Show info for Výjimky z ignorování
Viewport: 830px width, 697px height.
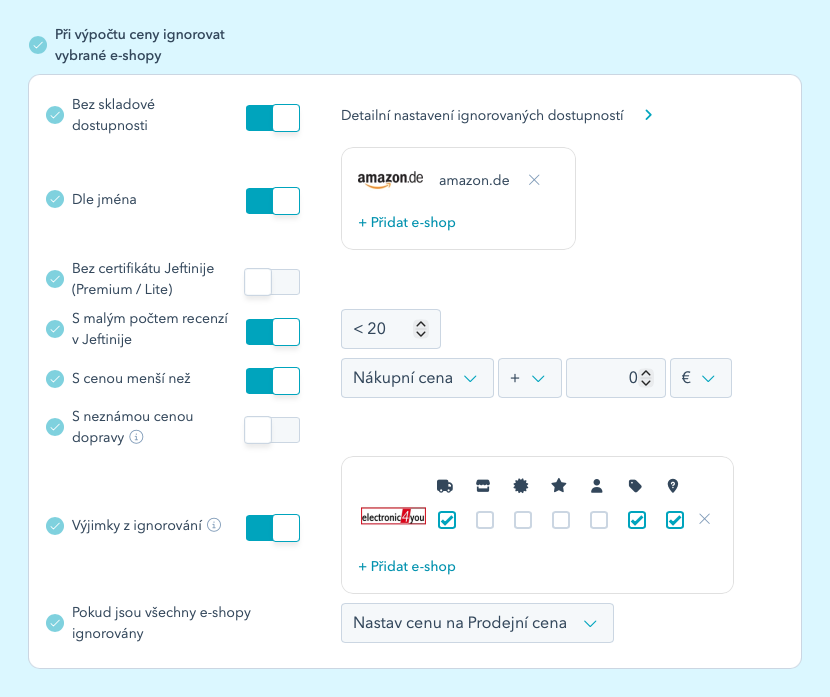point(214,525)
